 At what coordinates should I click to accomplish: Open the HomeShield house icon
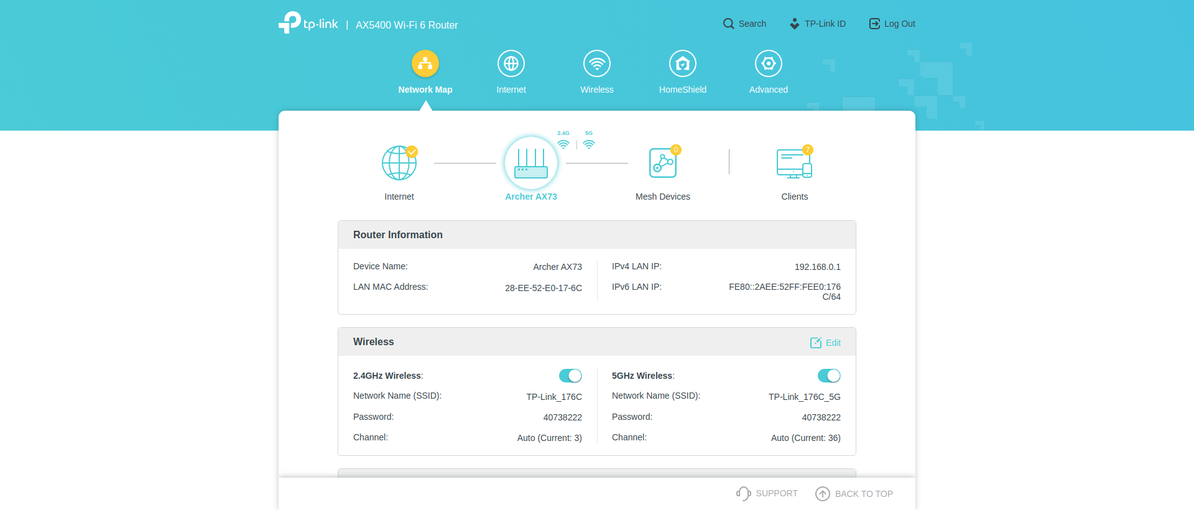tap(683, 63)
